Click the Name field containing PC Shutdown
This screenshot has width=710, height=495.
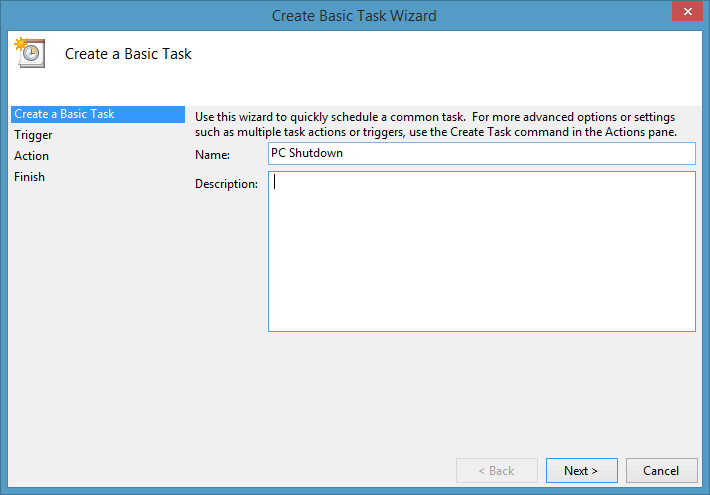[x=481, y=153]
